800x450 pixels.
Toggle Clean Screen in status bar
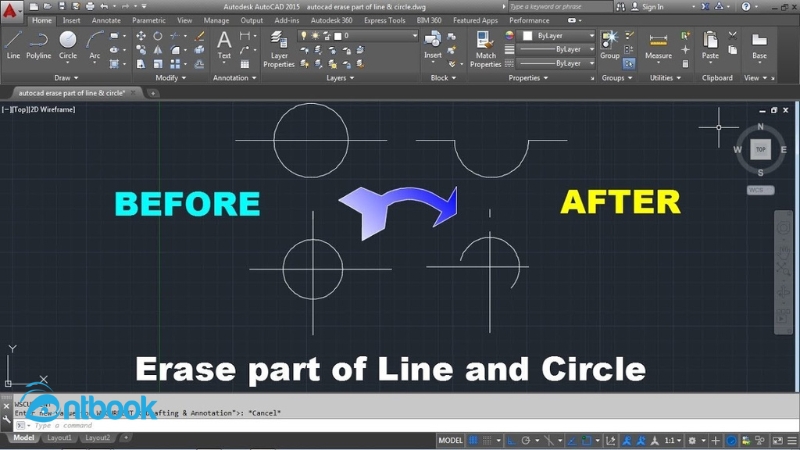(778, 440)
